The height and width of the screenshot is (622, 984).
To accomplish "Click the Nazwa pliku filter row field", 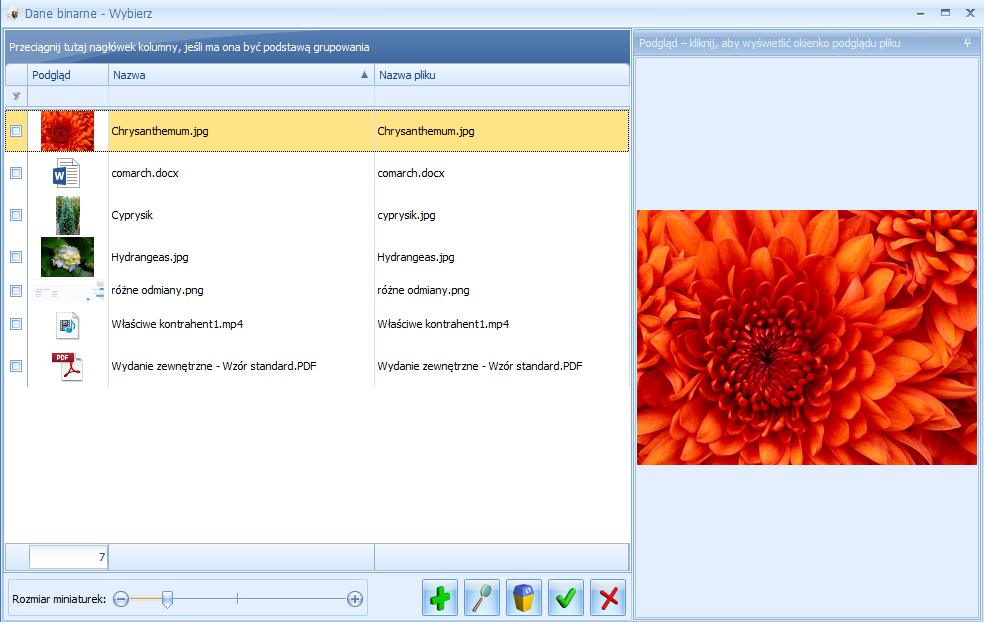I will click(501, 96).
